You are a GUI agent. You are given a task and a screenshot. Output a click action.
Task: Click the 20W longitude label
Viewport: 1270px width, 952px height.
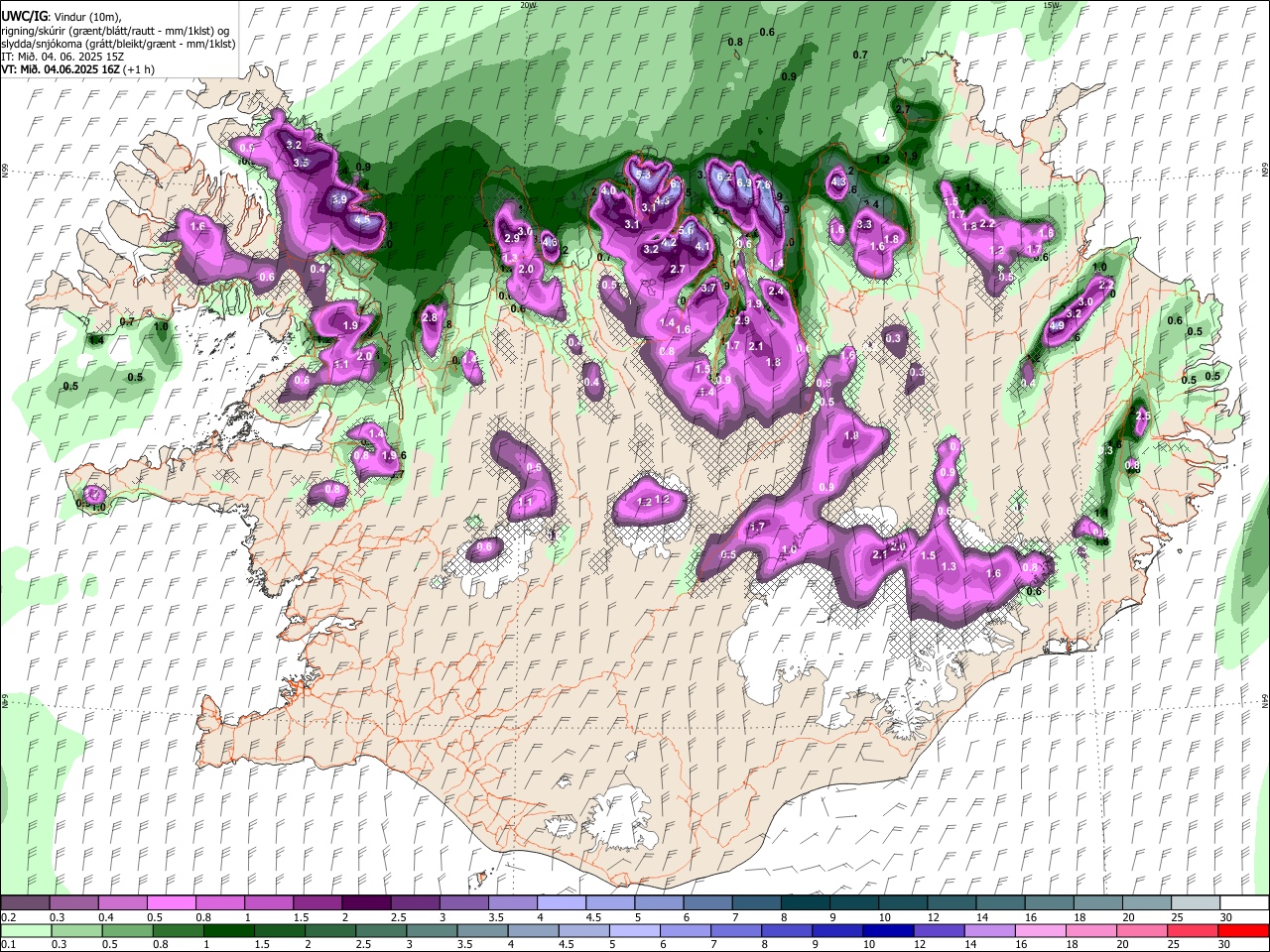[x=528, y=5]
